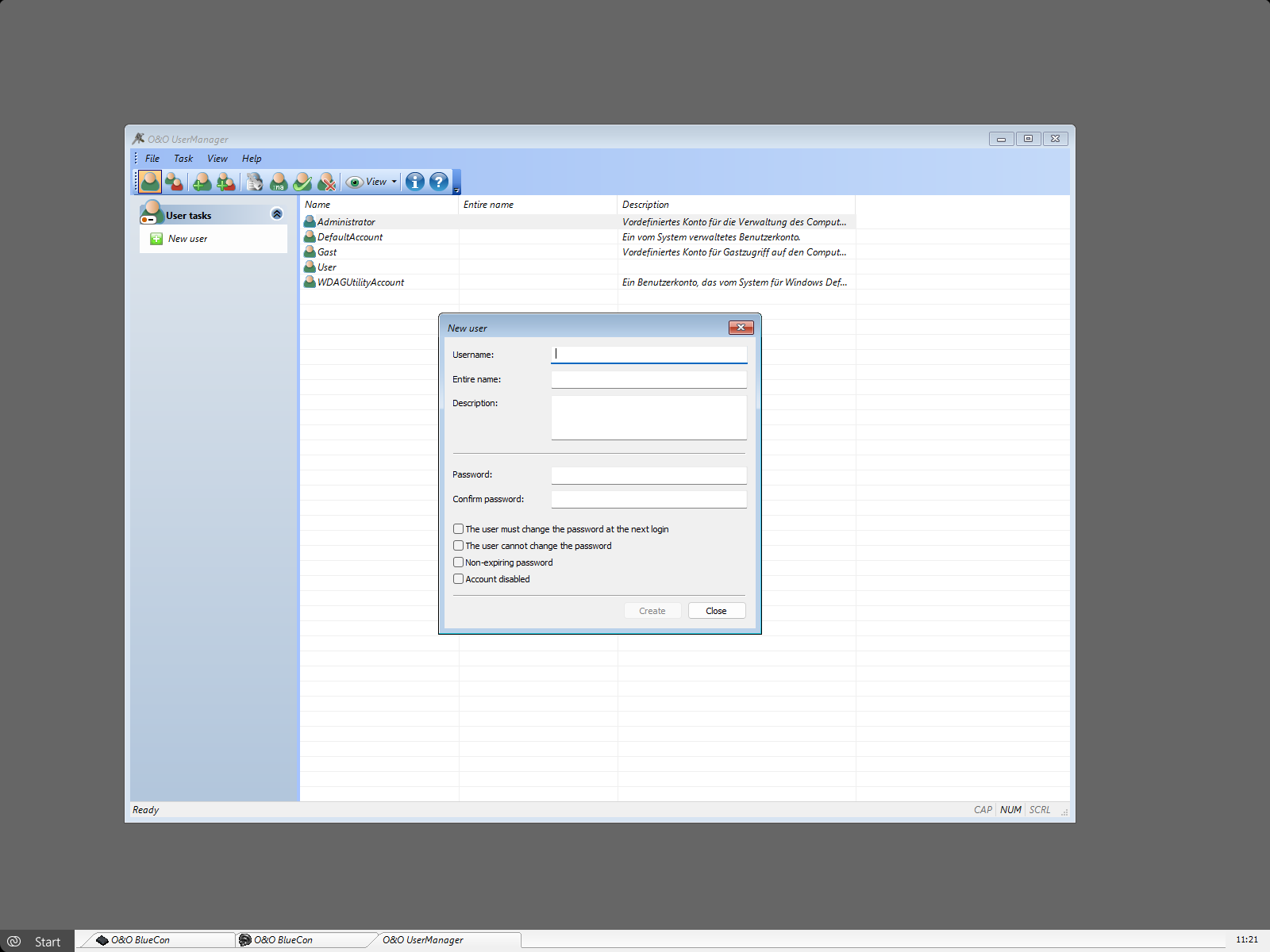This screenshot has height=952, width=1270.
Task: Click the Entire name column header
Action: point(538,205)
